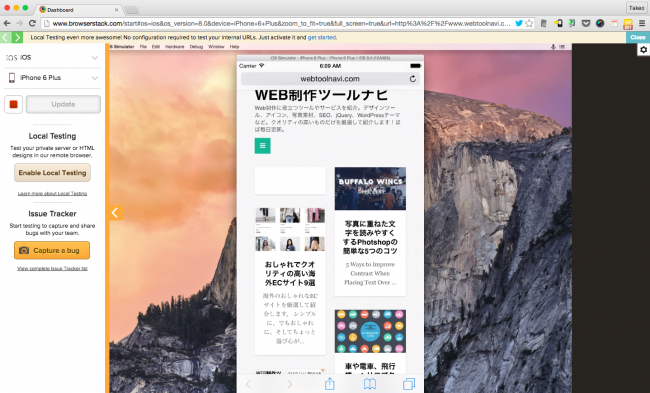Click the gray page extension icon
The image size is (650, 393).
click(x=543, y=24)
